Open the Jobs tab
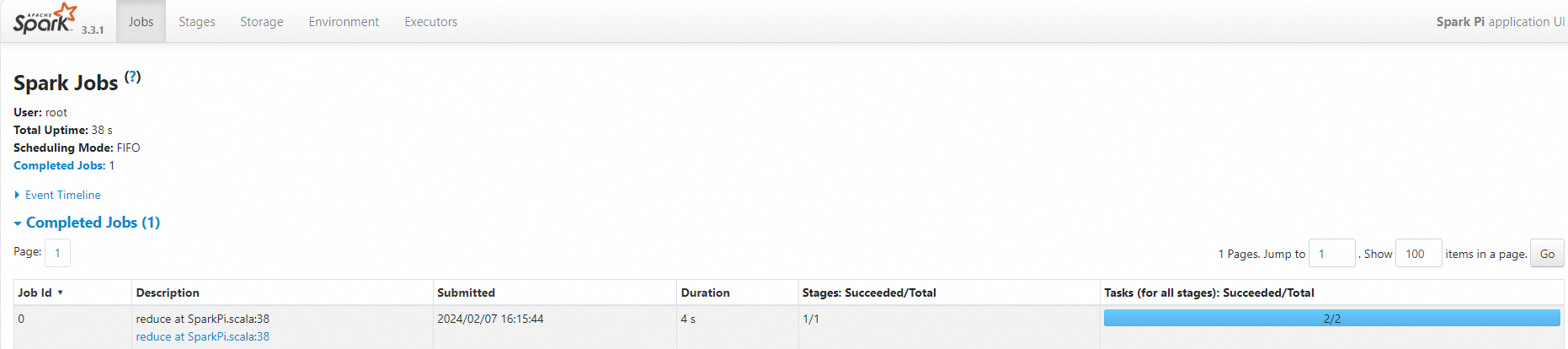Viewport: 1568px width, 349px height. (141, 22)
